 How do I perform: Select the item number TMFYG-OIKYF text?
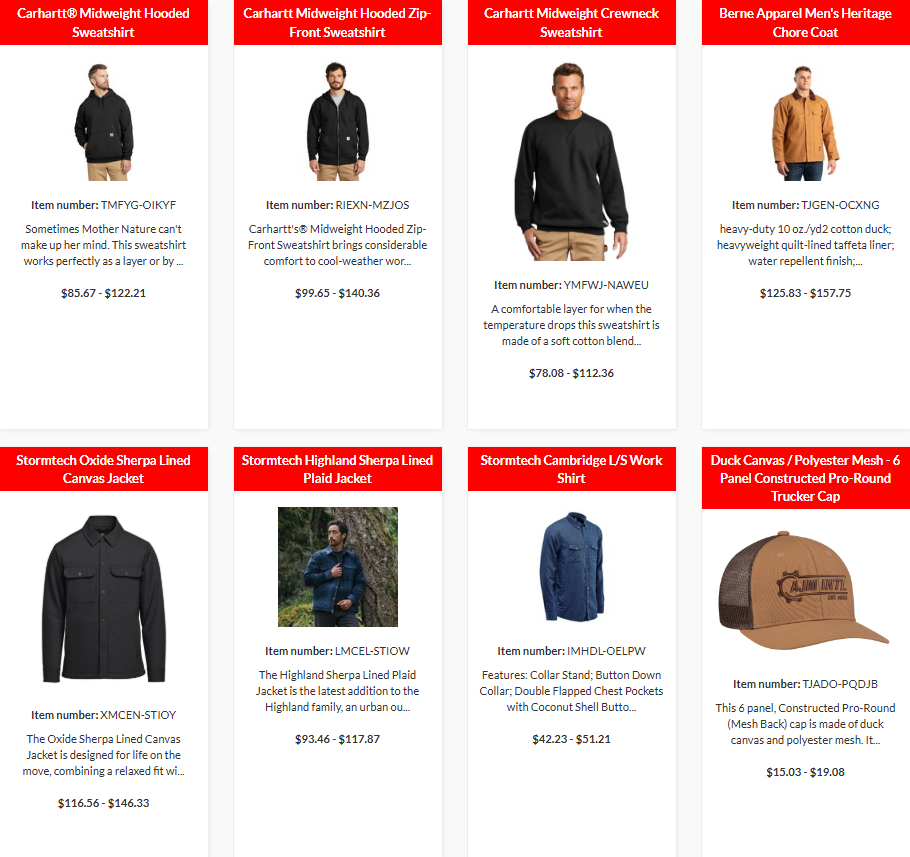coord(138,205)
